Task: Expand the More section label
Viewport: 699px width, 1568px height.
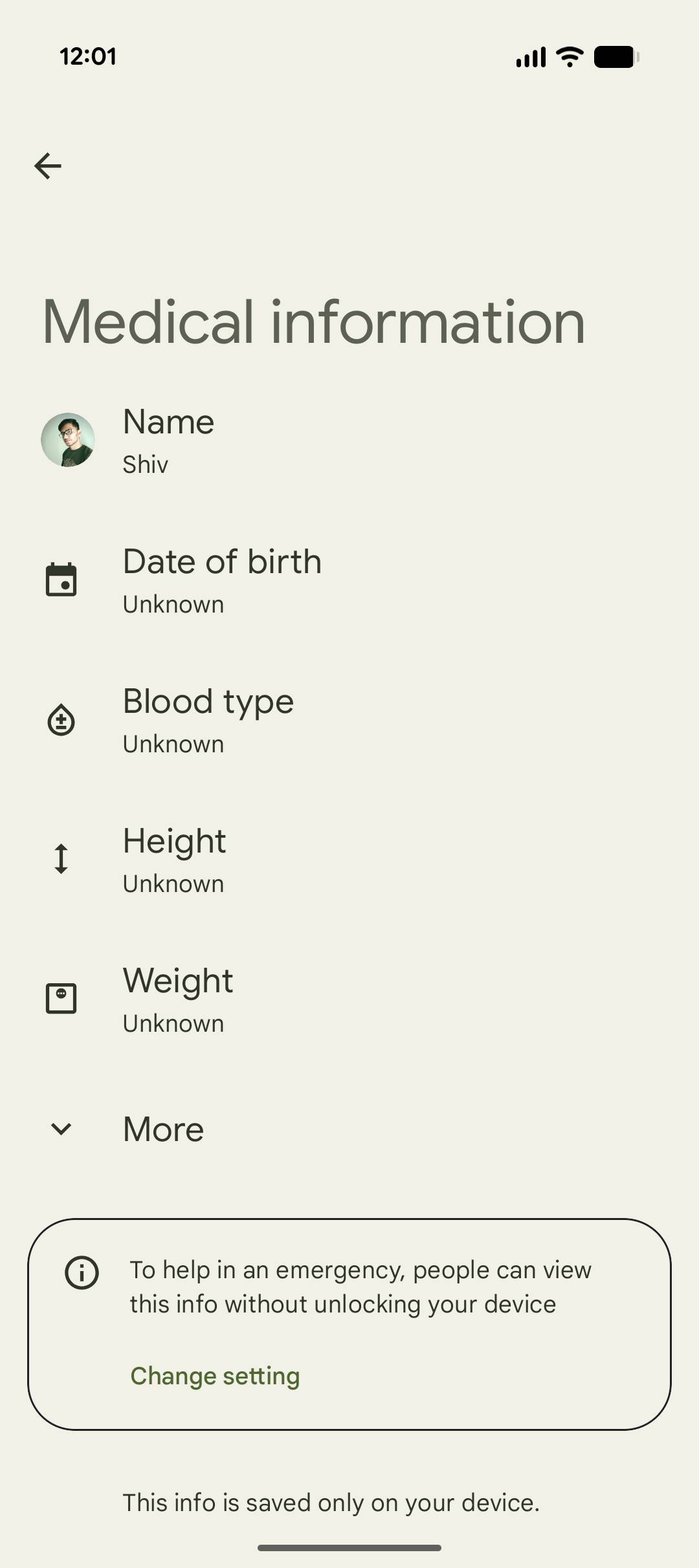Action: click(164, 1129)
